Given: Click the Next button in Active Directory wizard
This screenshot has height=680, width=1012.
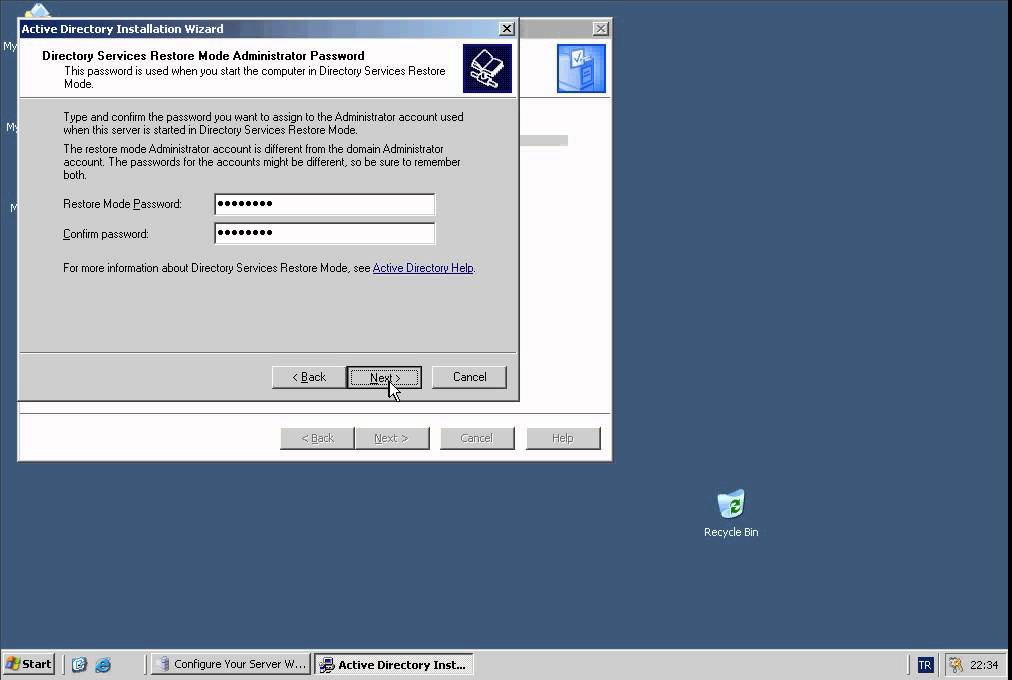Looking at the screenshot, I should [x=384, y=377].
